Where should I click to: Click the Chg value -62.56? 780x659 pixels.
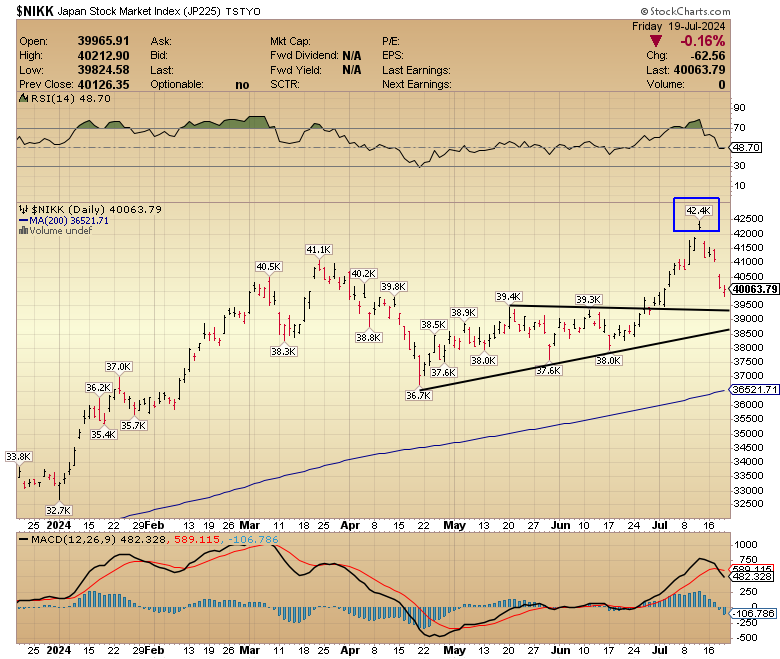coord(708,55)
